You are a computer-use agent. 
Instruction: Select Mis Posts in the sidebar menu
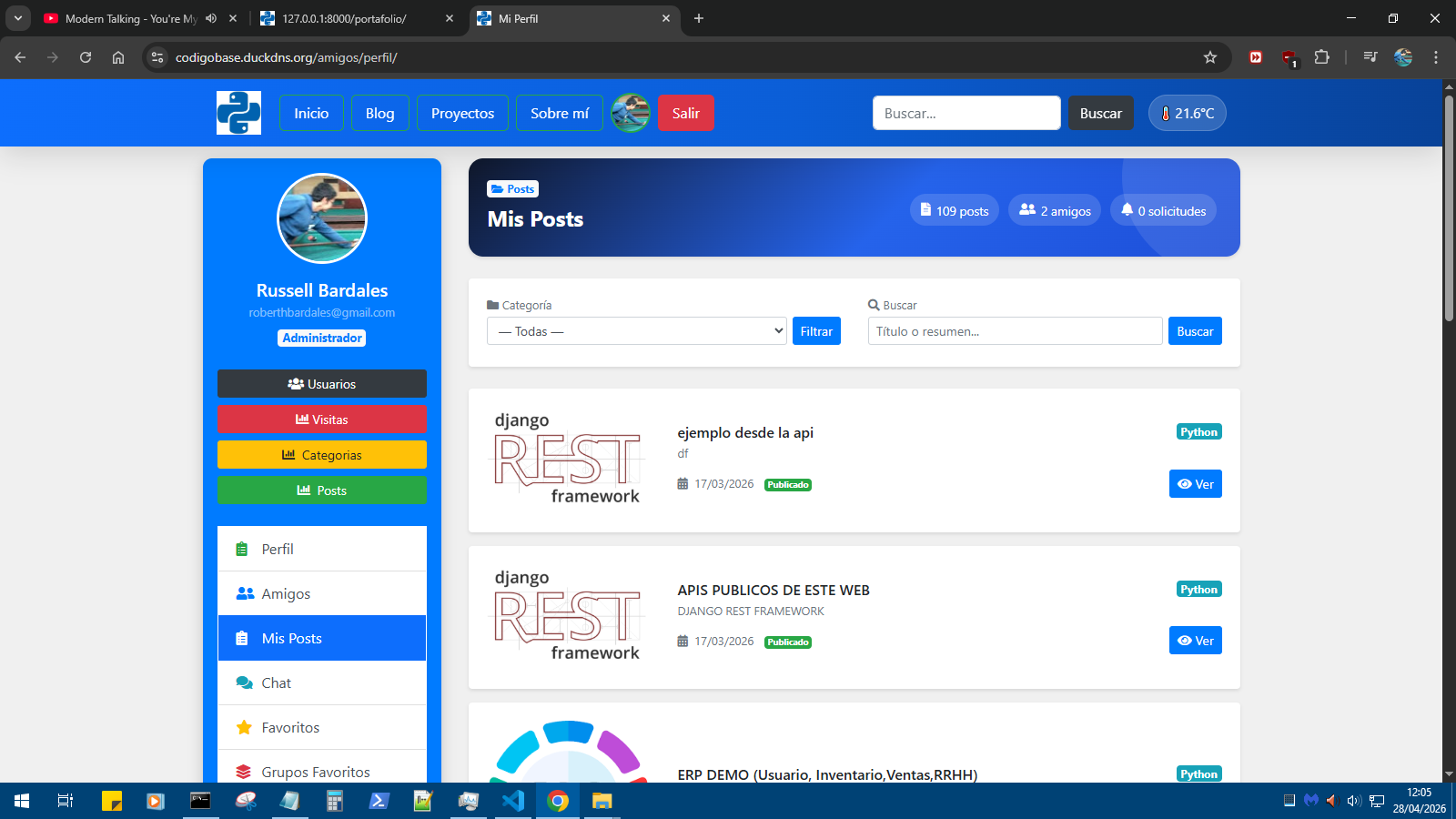(322, 638)
